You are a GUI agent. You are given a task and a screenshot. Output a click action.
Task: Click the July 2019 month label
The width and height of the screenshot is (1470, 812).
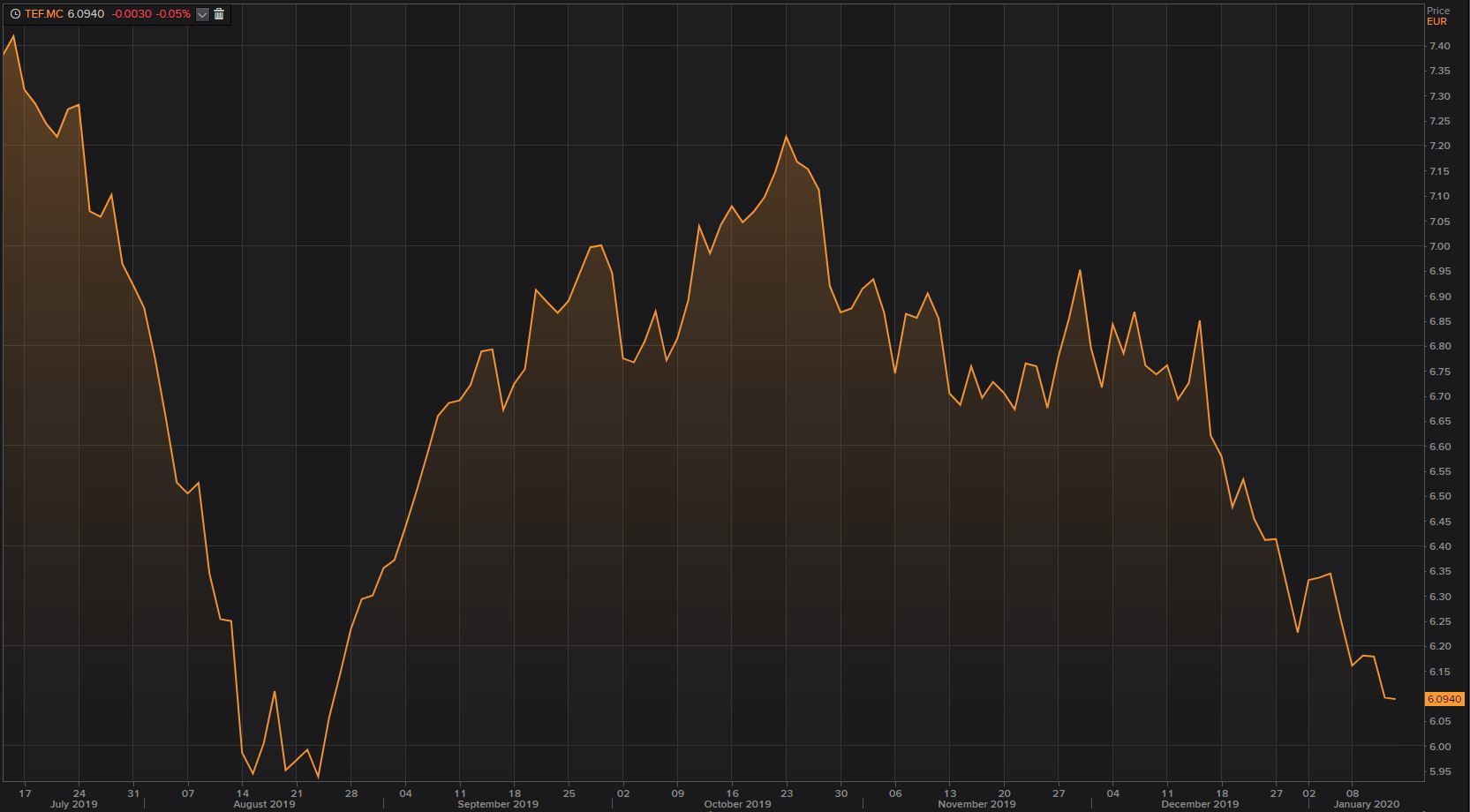(73, 804)
